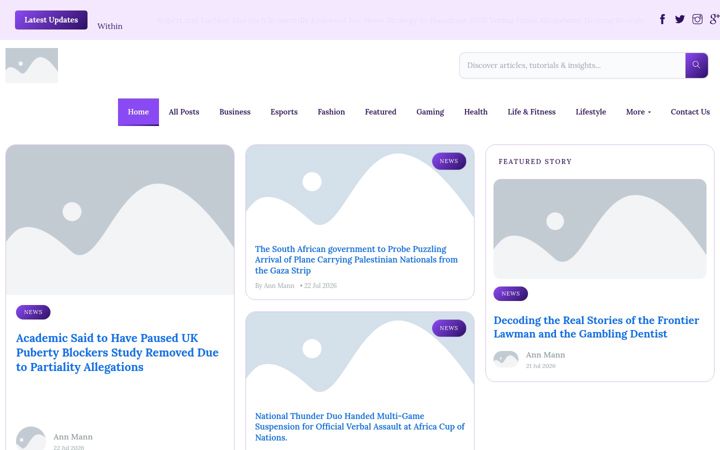Click NEWS badge on National Thunder article image

tap(449, 328)
